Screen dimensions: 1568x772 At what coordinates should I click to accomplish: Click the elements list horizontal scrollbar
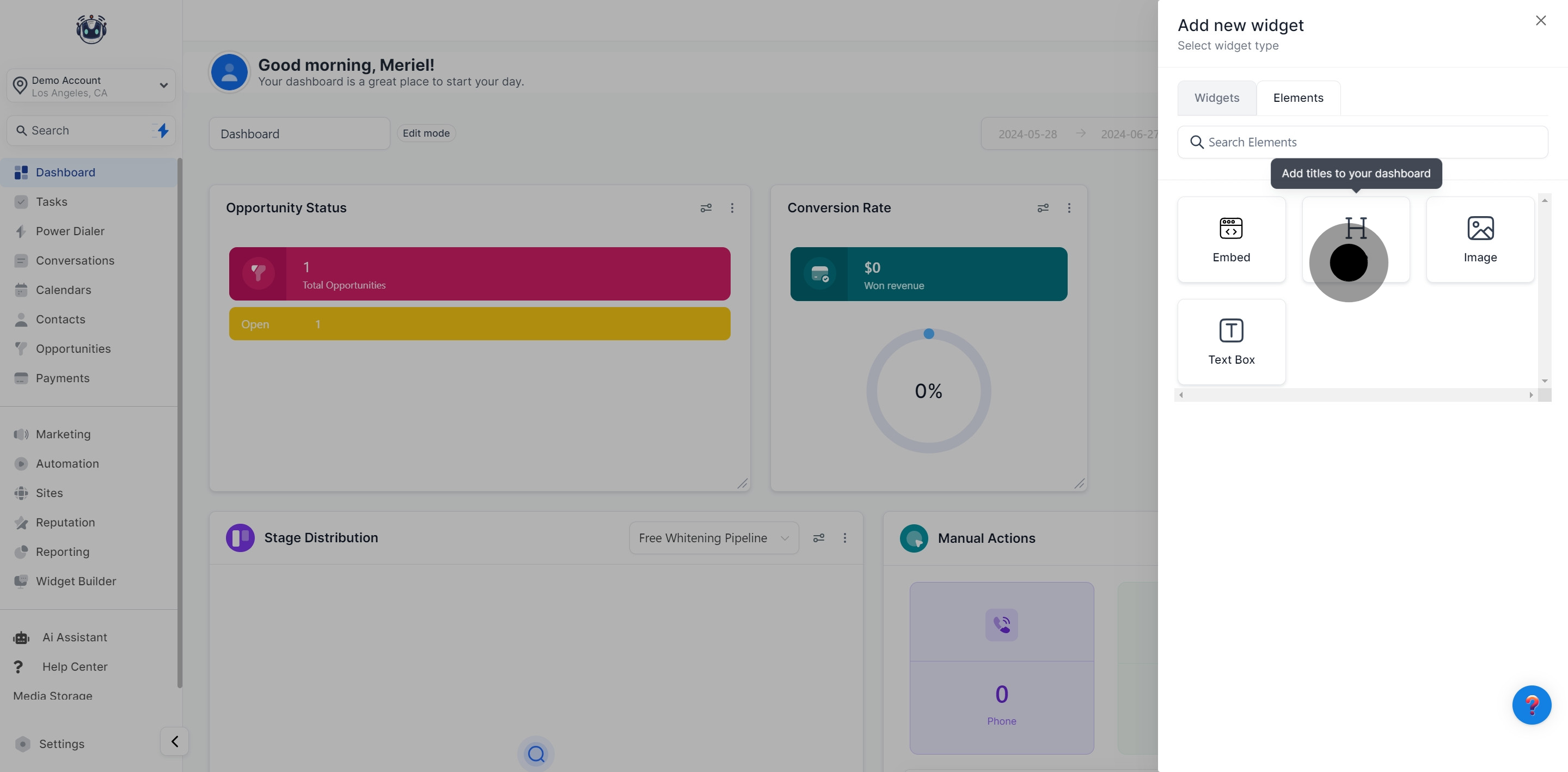pos(1355,395)
